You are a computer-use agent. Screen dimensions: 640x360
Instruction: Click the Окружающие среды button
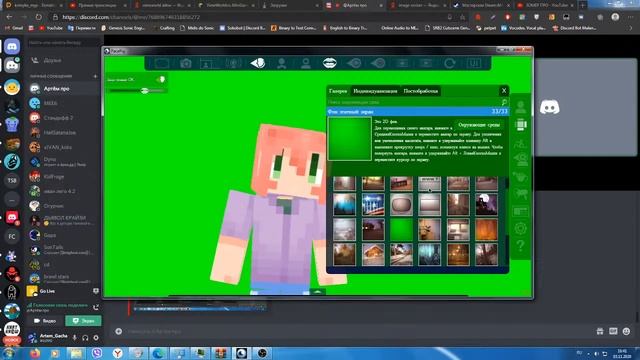[x=479, y=125]
